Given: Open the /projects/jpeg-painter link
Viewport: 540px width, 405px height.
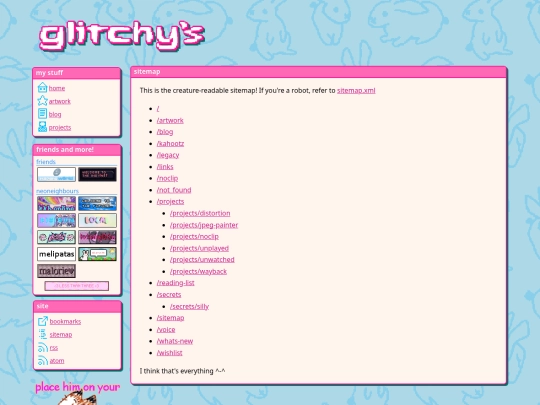Looking at the screenshot, I should point(204,225).
